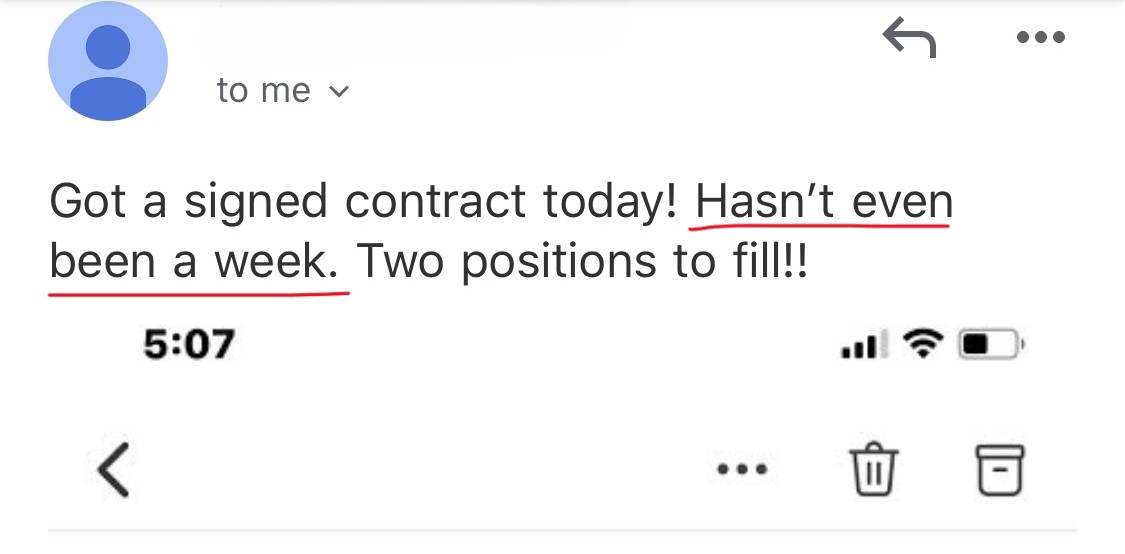
Task: Click the "to me" recipient label
Action: click(263, 91)
